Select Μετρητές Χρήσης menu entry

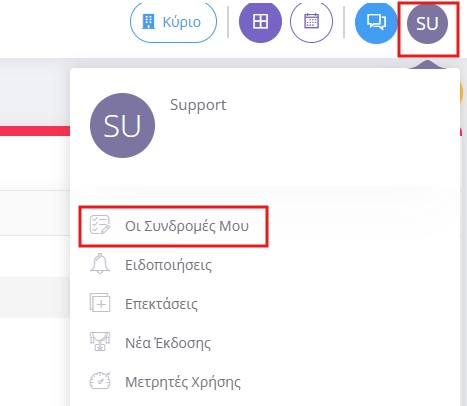click(183, 382)
